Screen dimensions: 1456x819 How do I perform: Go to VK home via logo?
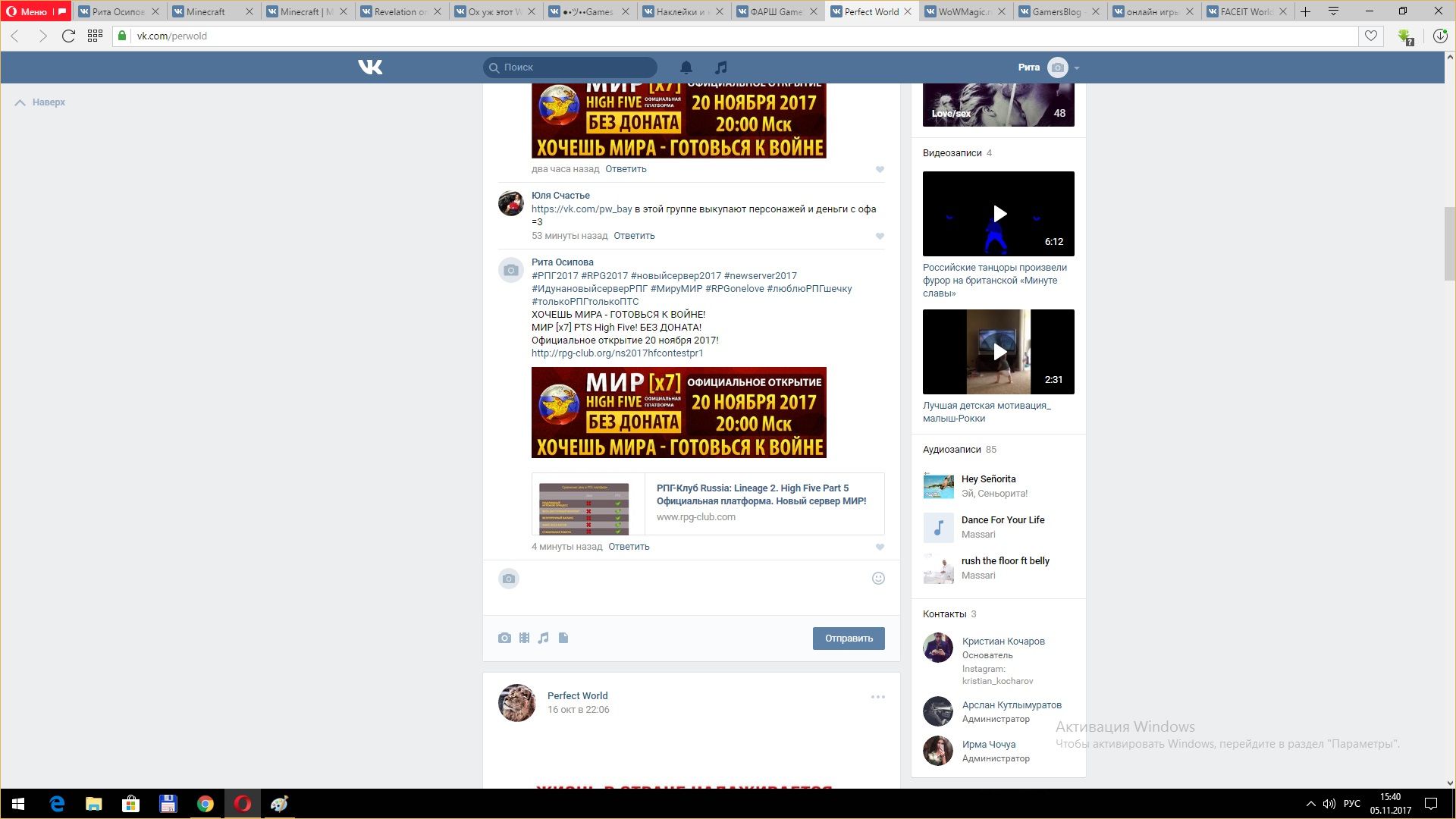click(x=370, y=67)
